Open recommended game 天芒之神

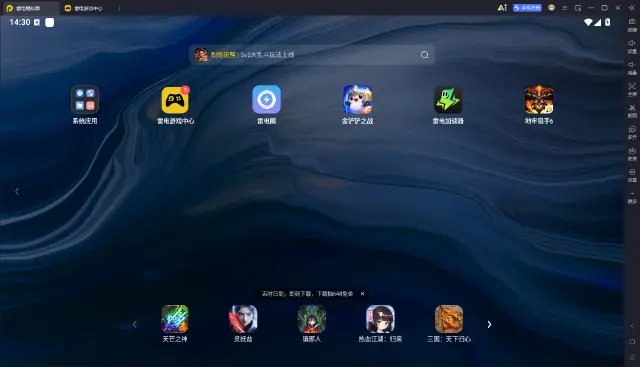175,319
